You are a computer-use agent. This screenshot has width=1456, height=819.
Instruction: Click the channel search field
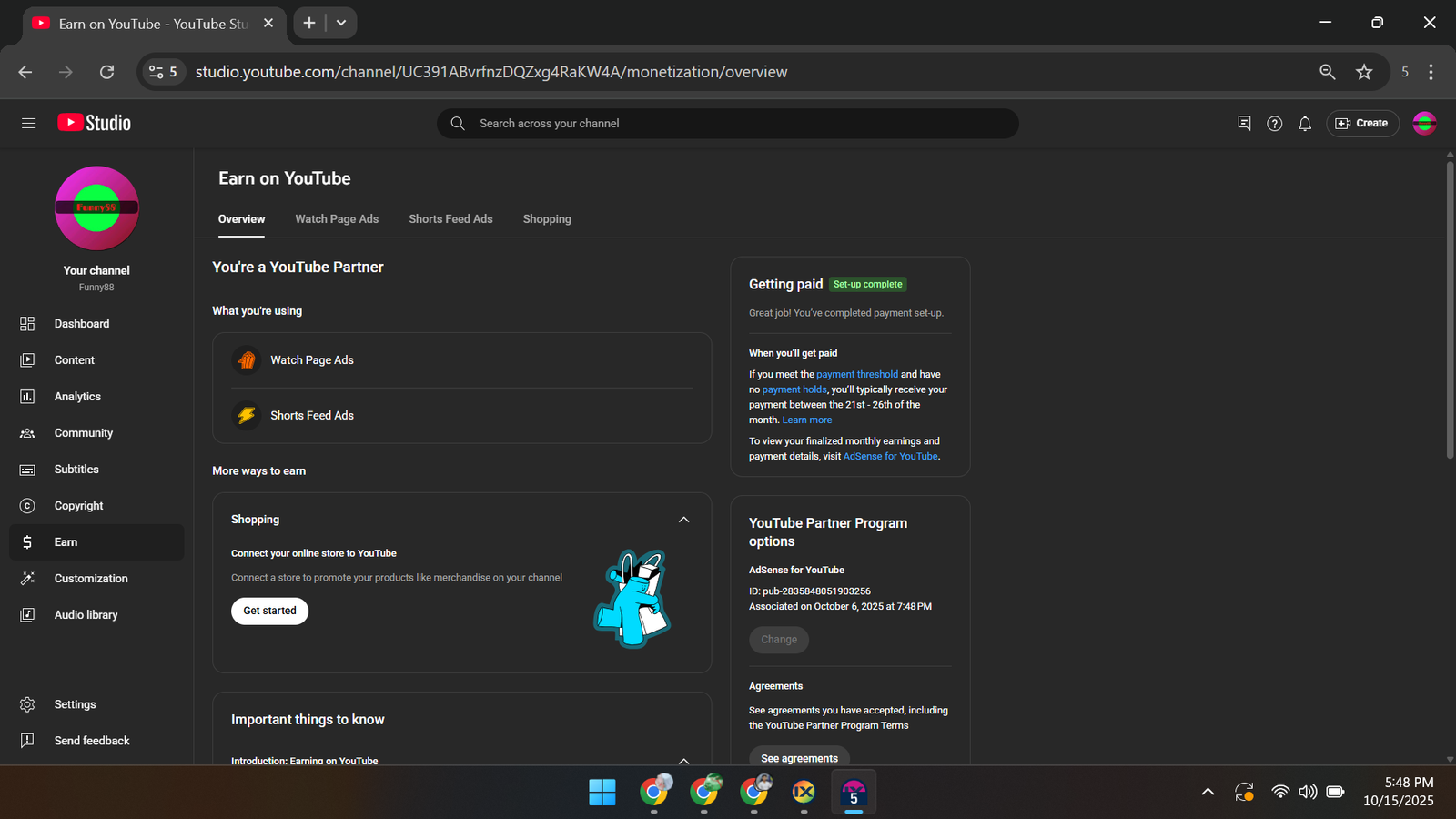click(728, 124)
